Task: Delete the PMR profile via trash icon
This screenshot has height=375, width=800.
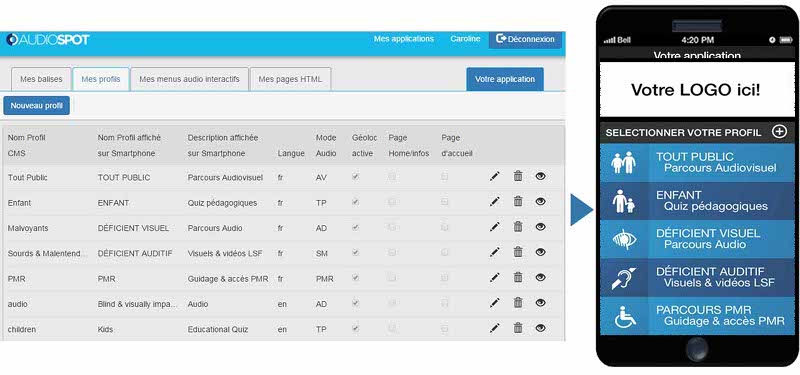Action: [518, 277]
